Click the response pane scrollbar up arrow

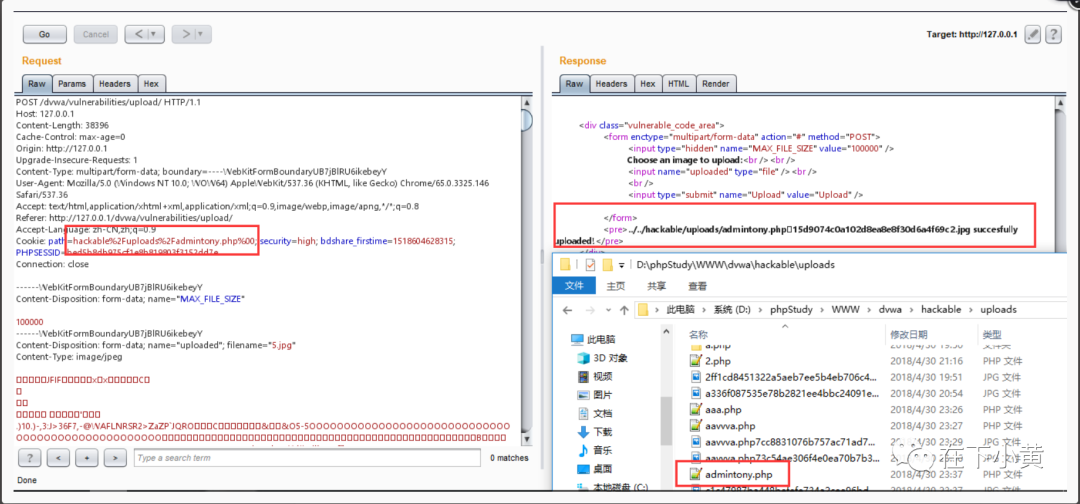click(x=1060, y=103)
